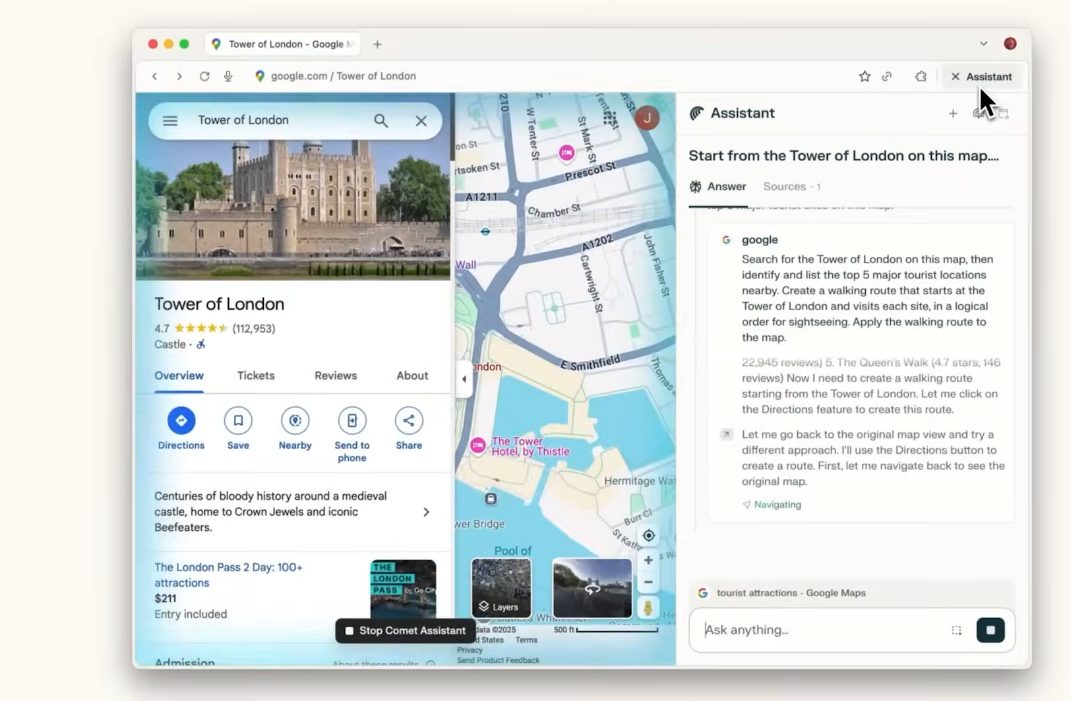Select the Sources tab in Assistant

click(x=792, y=187)
